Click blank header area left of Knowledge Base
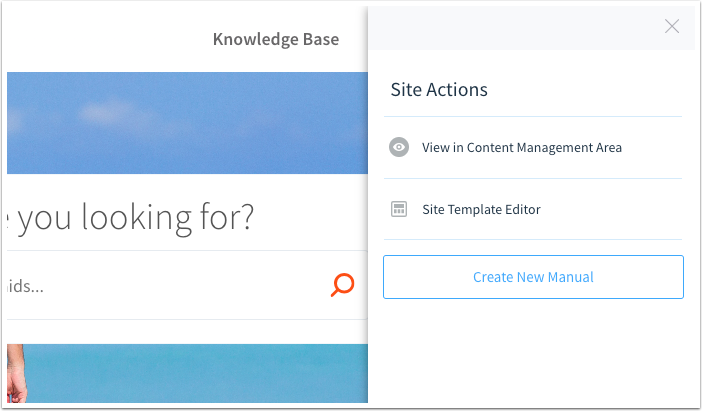 tap(100, 40)
